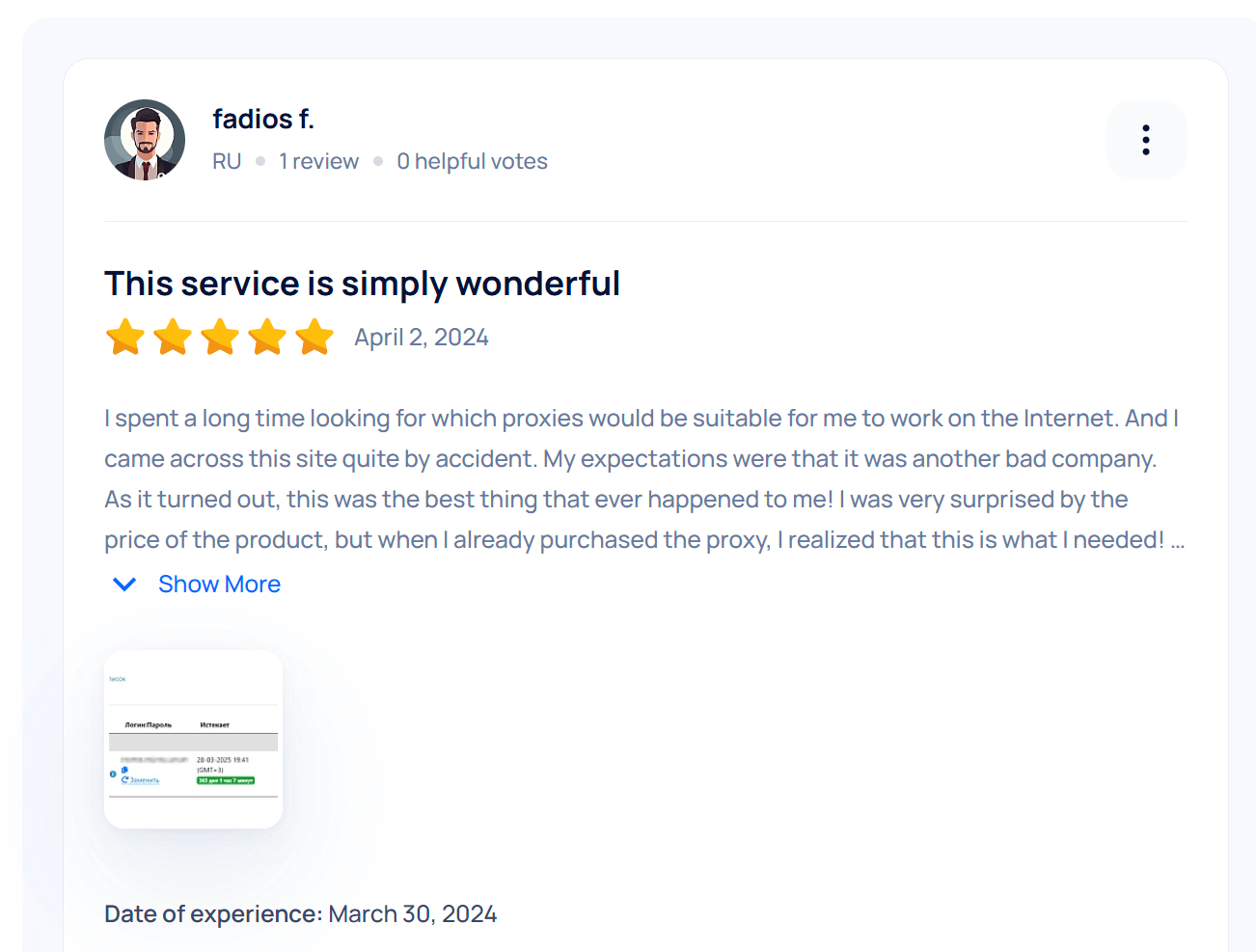Screen dimensions: 1256x952
Task: Click the 0 helpful votes count
Action: tap(472, 161)
